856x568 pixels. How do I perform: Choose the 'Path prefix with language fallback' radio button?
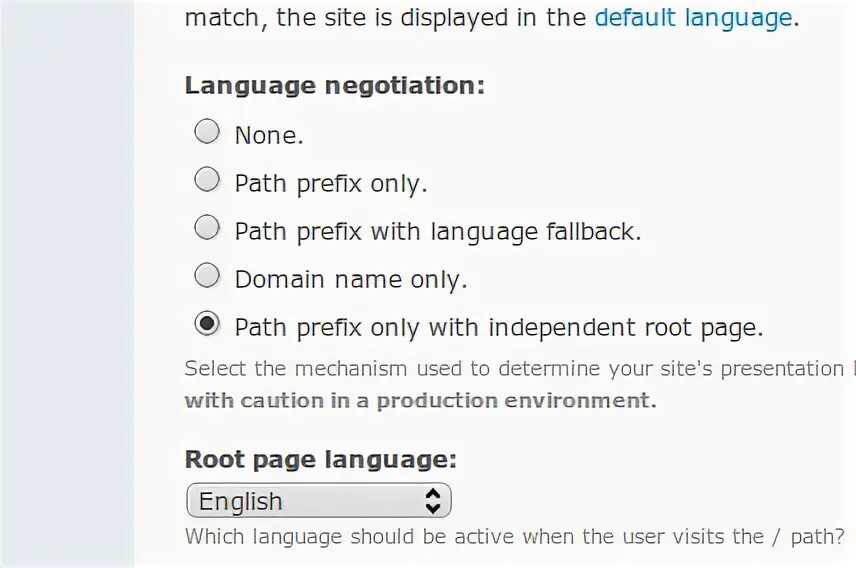pos(207,228)
